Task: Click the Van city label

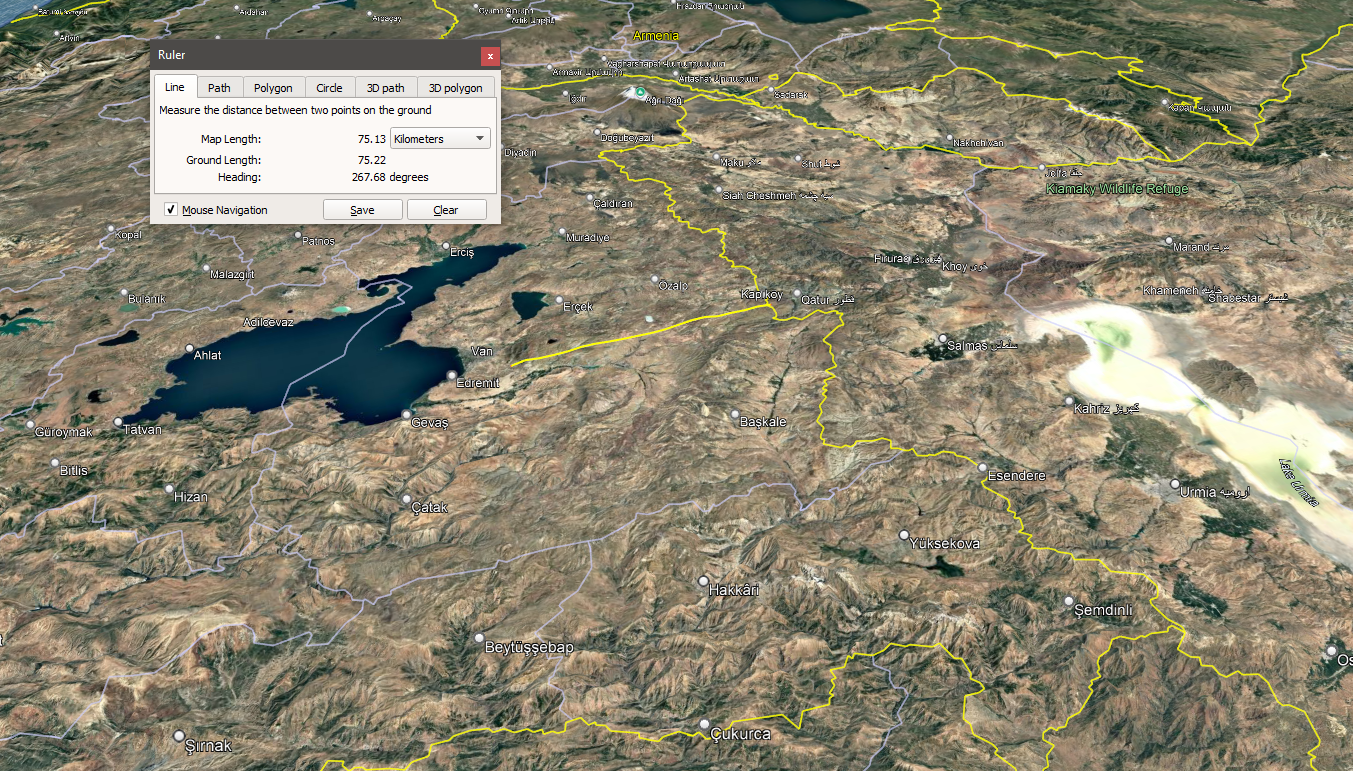Action: pos(483,351)
